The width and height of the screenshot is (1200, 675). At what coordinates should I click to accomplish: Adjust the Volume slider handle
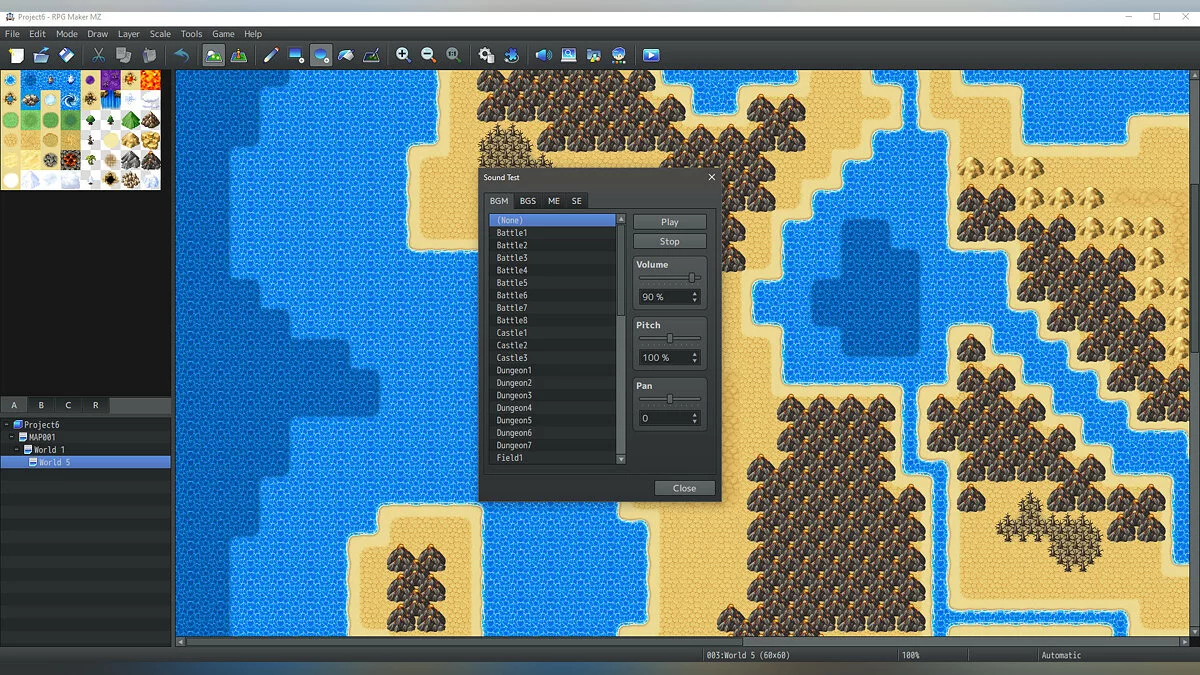point(691,278)
